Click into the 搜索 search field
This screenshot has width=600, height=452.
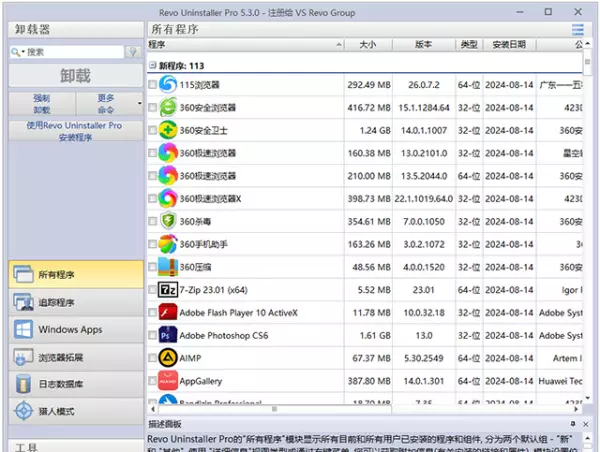click(75, 52)
